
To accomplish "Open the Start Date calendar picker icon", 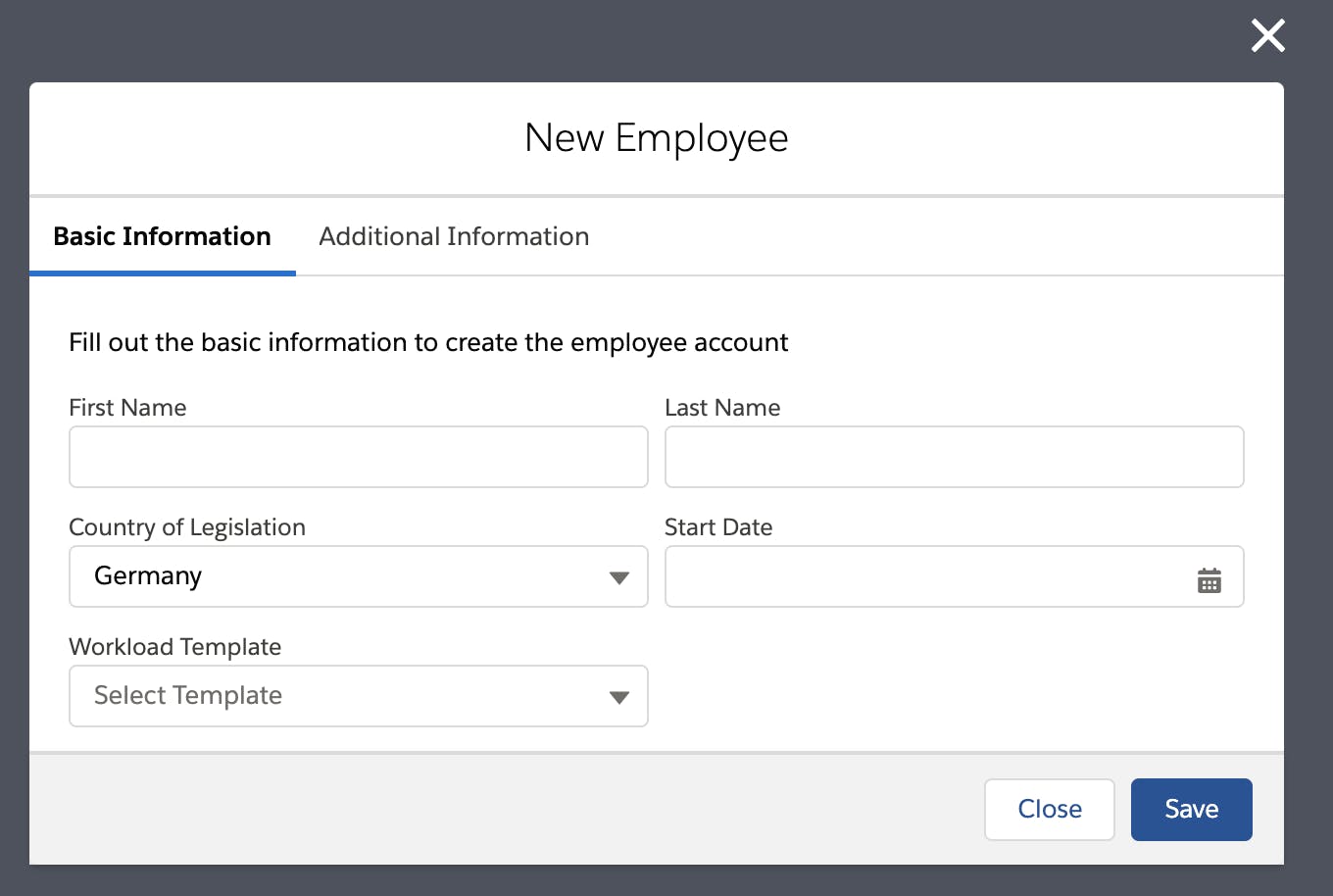I will [1210, 580].
